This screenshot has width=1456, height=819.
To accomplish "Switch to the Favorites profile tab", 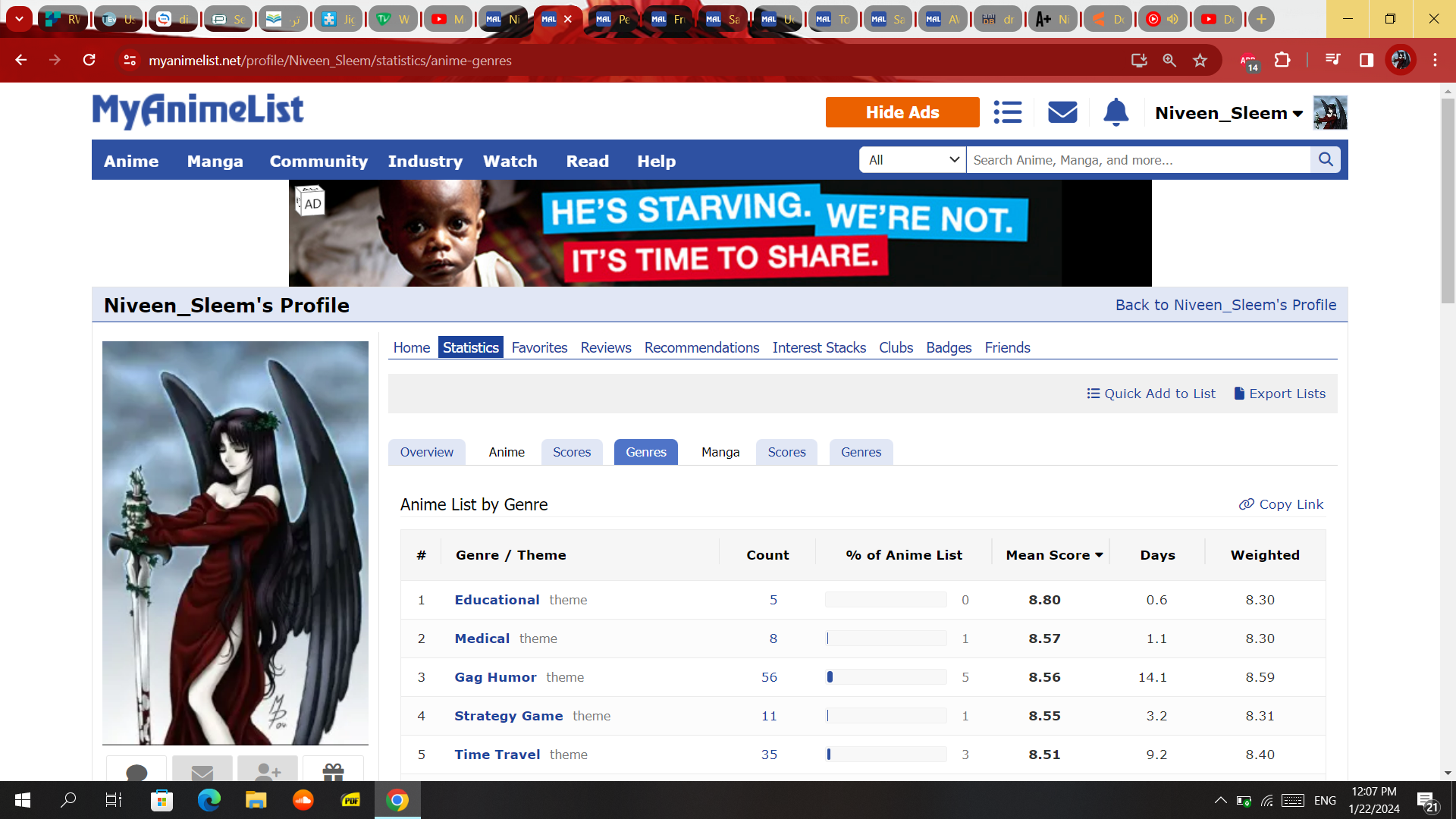I will click(539, 347).
